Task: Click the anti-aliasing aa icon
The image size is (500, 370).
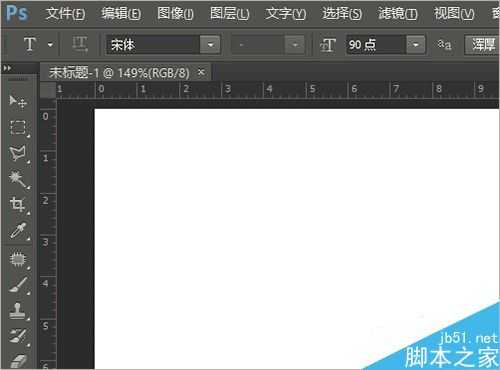Action: 444,44
